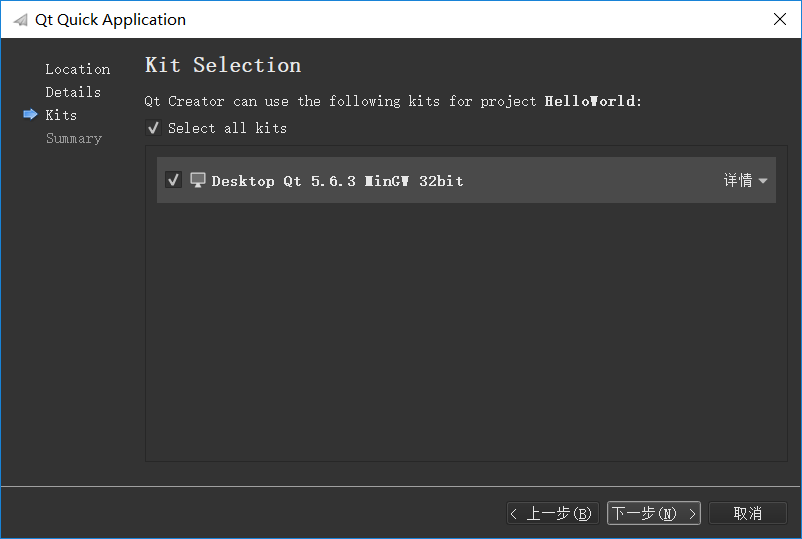This screenshot has height=539, width=802.
Task: Click the blue arrow beside Kits step
Action: click(31, 114)
